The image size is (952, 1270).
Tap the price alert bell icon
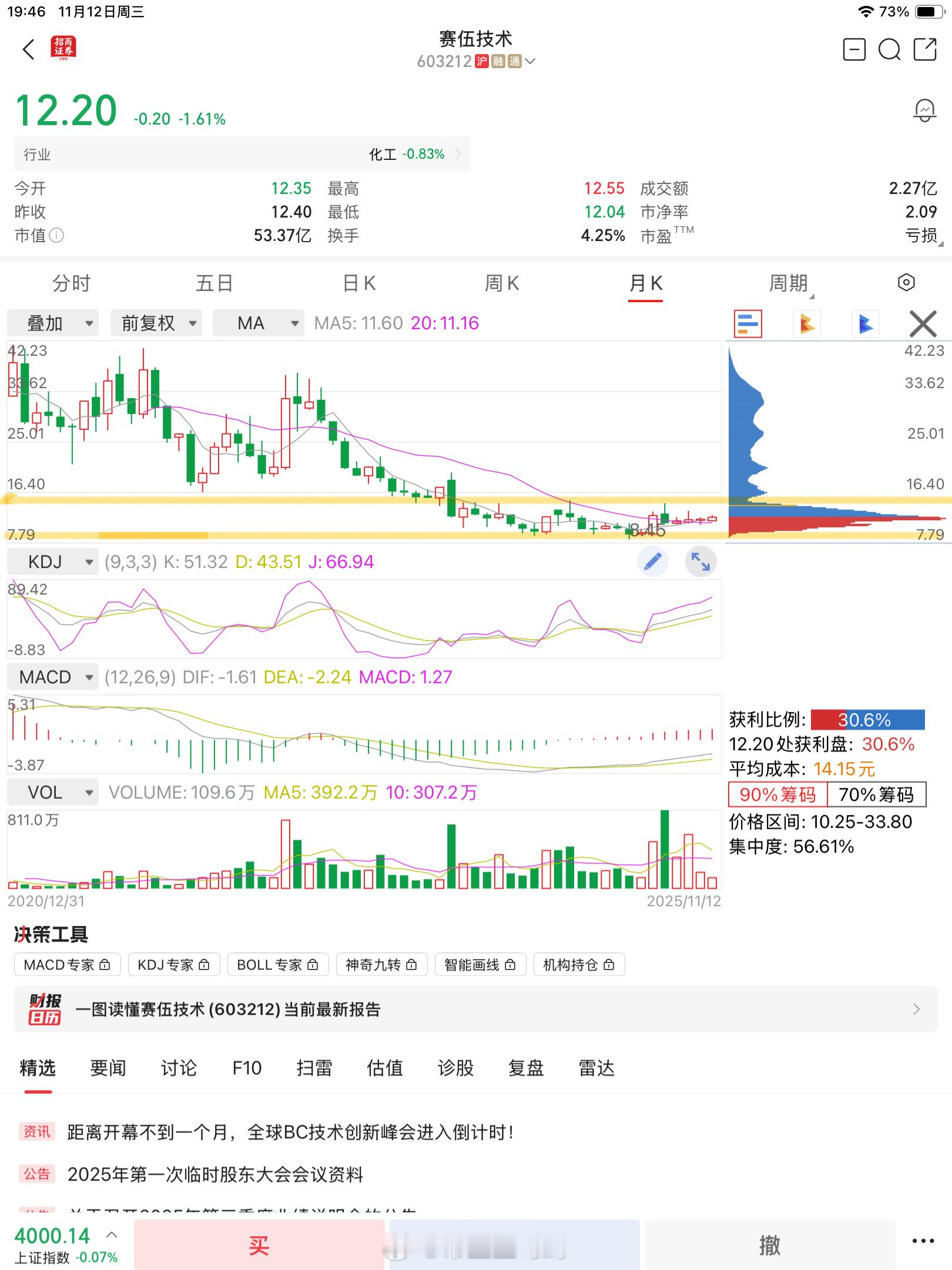coord(924,109)
